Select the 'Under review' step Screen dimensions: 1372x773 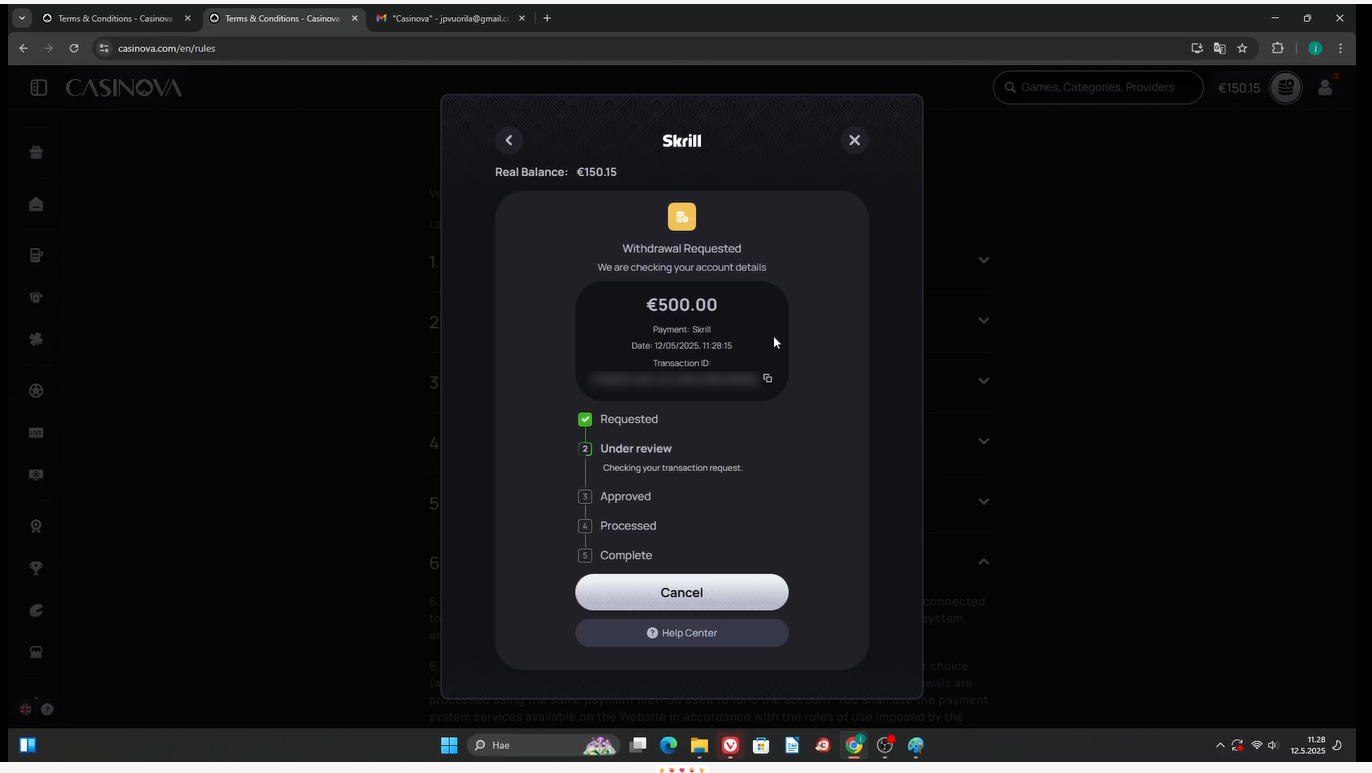point(636,448)
